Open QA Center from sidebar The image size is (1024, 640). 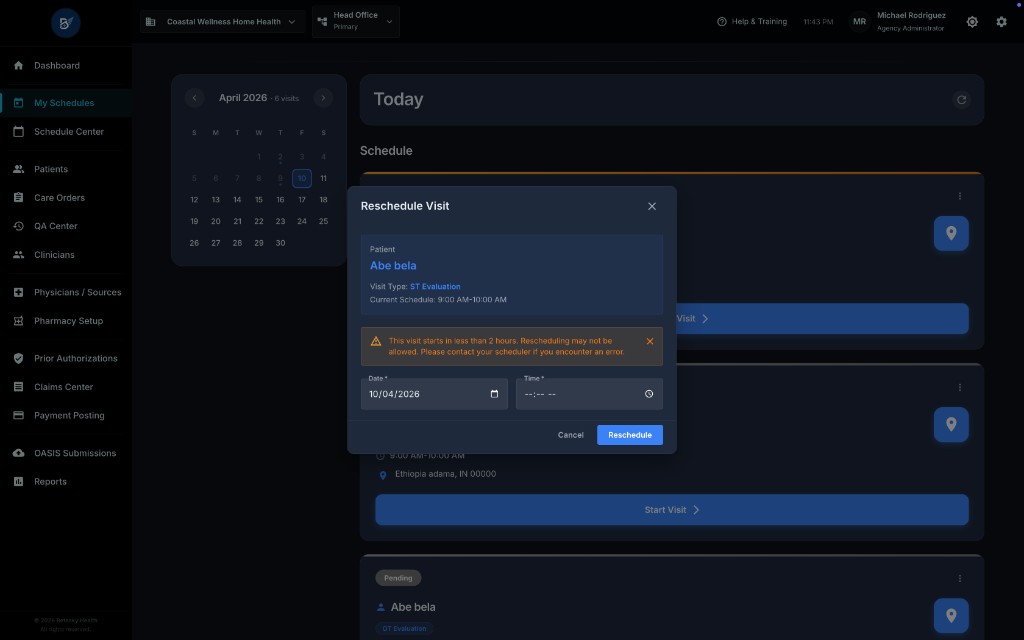65,226
